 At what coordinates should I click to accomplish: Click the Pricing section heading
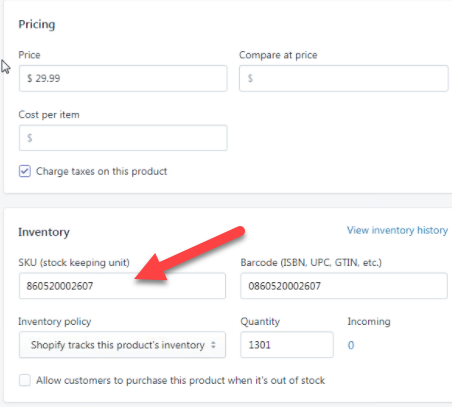[x=37, y=24]
